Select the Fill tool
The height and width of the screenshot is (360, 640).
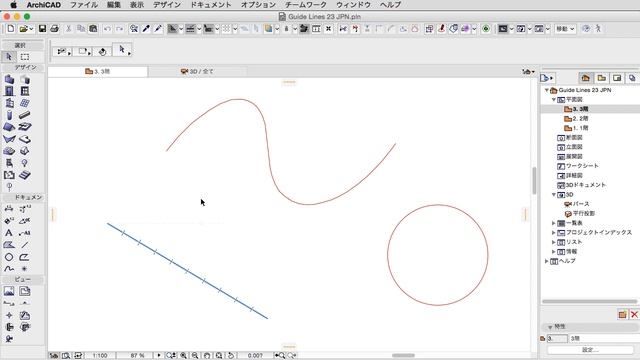9,245
